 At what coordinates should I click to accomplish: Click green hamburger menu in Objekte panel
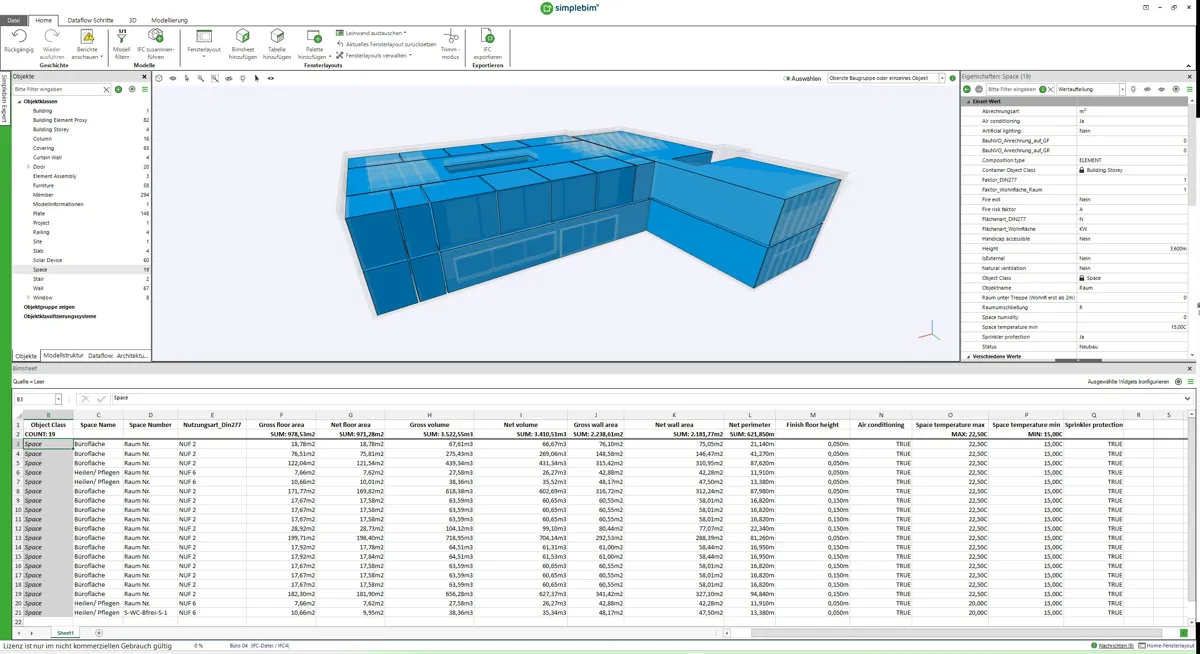[144, 90]
